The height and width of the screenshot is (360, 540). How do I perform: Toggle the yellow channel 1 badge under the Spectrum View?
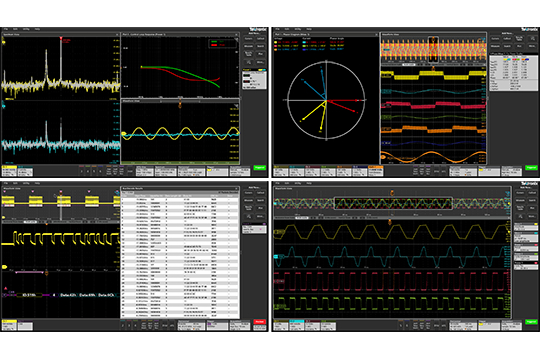[9, 171]
